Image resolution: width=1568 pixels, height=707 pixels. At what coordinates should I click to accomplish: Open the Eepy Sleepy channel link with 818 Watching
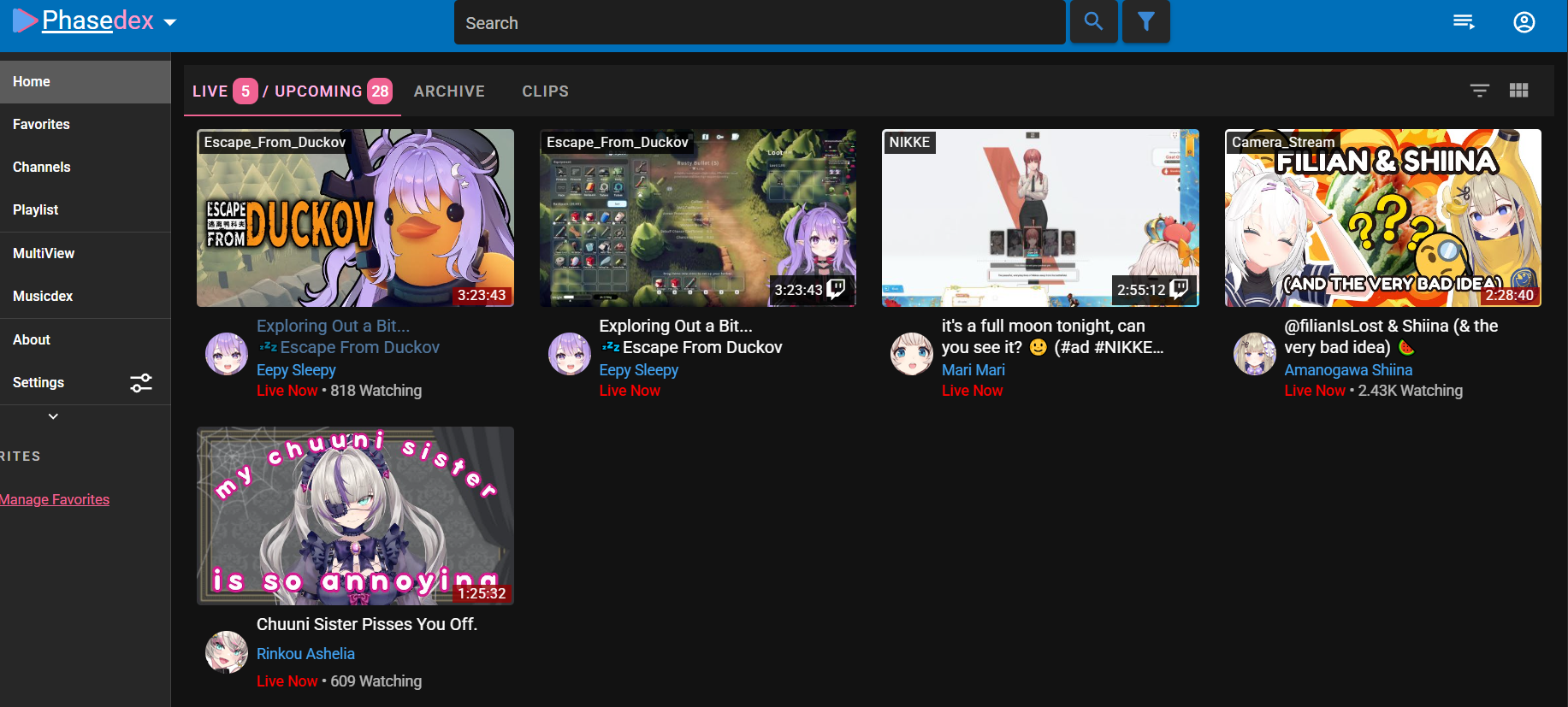pyautogui.click(x=296, y=370)
